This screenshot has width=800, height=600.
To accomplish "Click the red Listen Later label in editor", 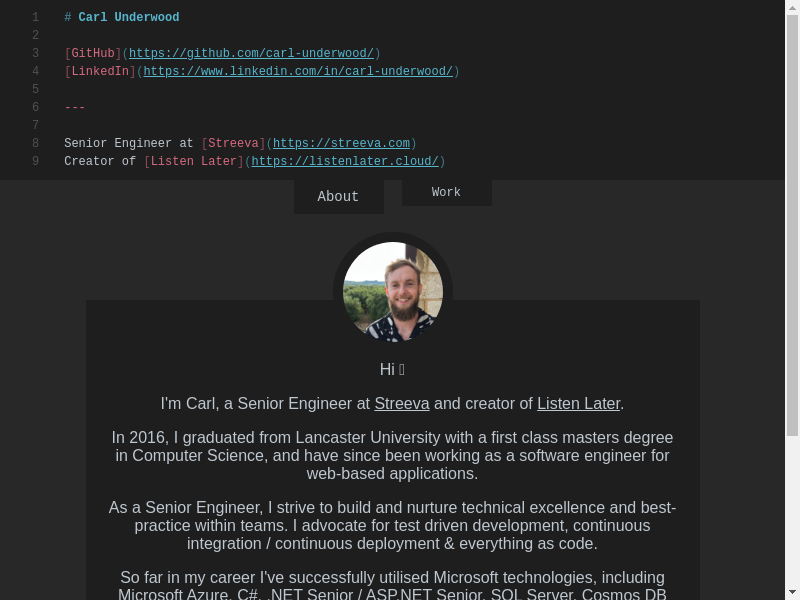I will pos(194,162).
